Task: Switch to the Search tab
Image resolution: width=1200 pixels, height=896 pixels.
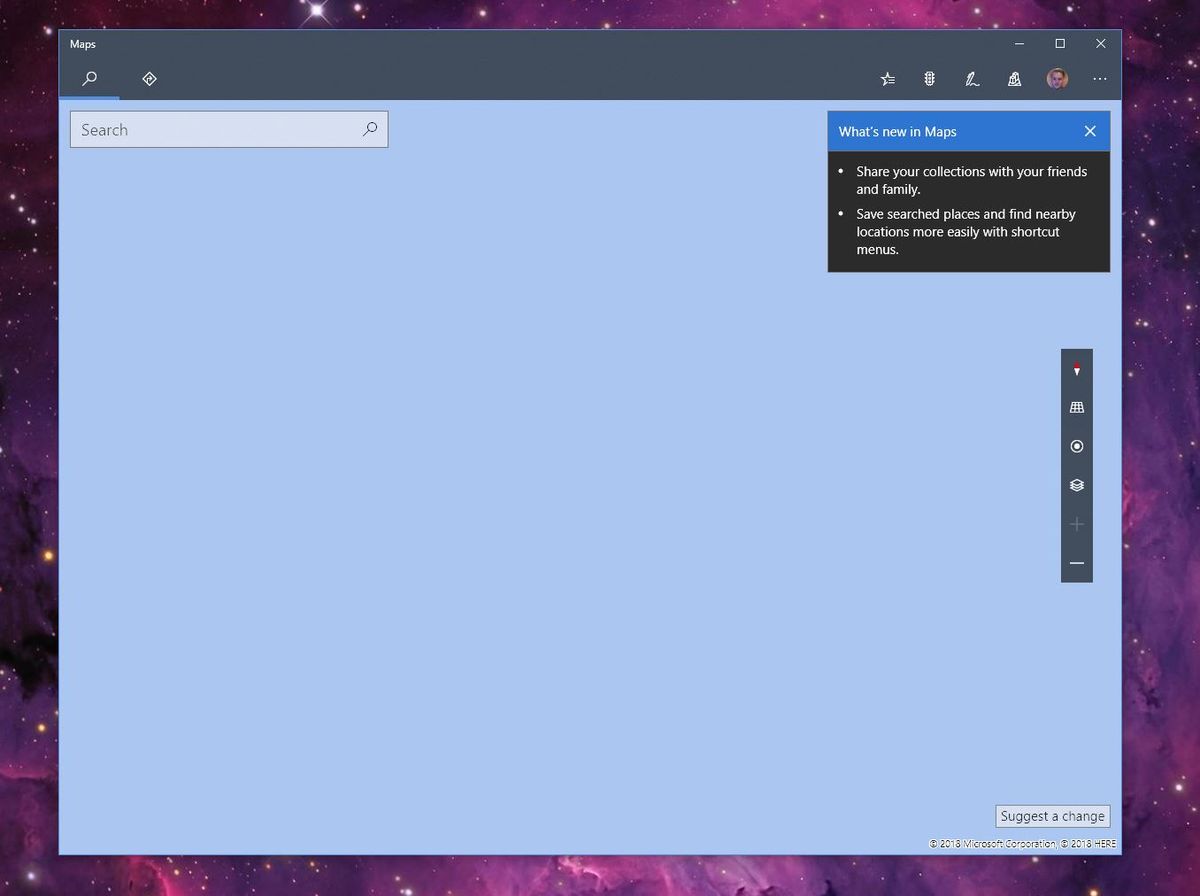Action: [90, 79]
